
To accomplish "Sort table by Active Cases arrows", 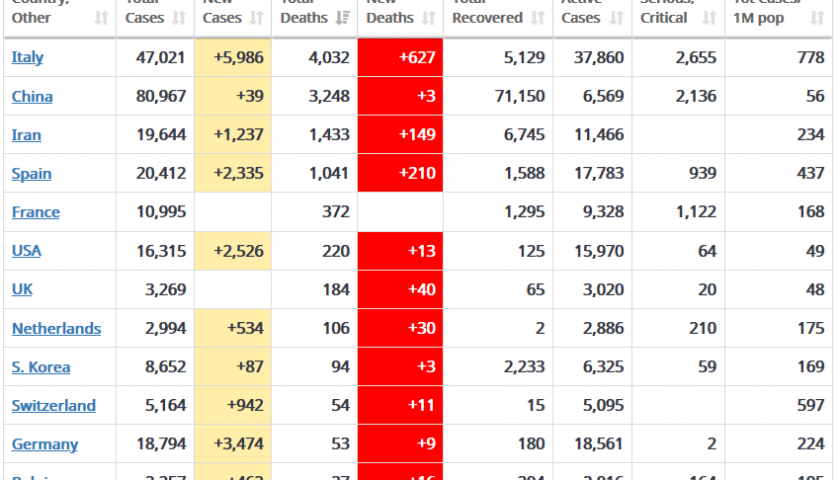I will click(x=617, y=18).
